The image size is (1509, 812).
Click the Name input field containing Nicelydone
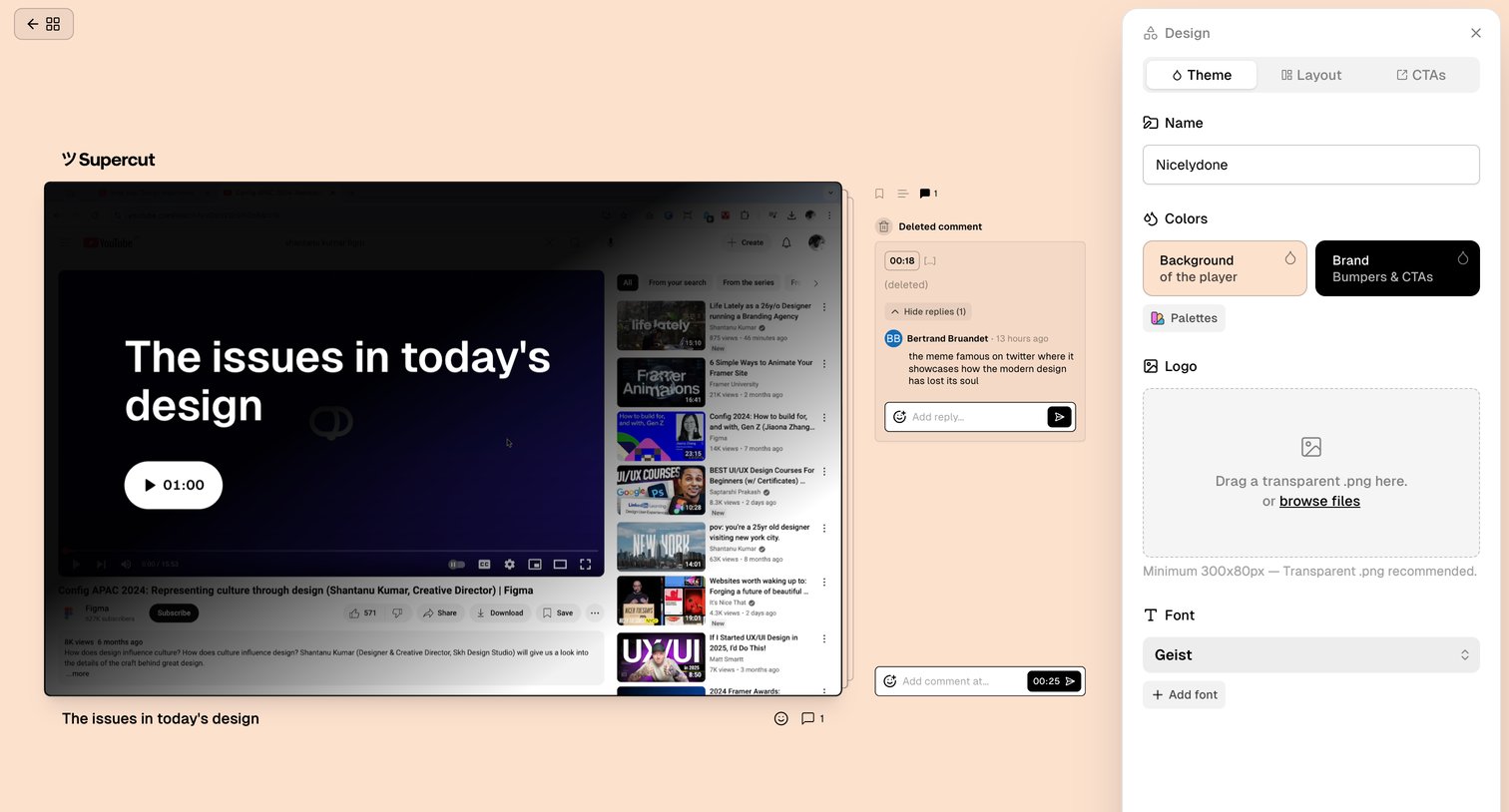pyautogui.click(x=1310, y=165)
